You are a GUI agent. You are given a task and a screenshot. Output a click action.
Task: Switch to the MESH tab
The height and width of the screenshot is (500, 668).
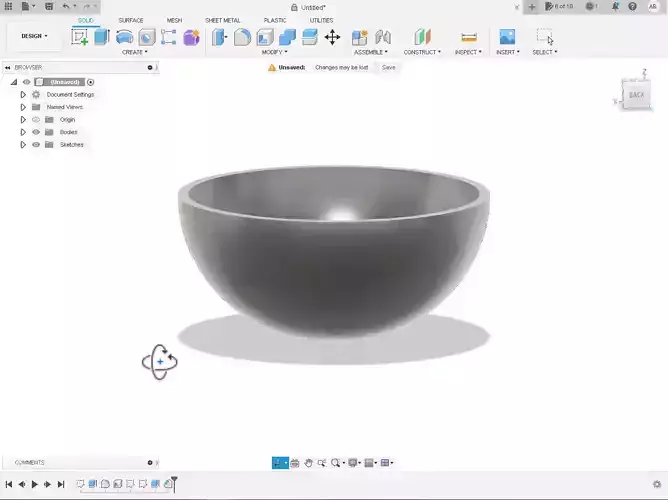pos(174,20)
